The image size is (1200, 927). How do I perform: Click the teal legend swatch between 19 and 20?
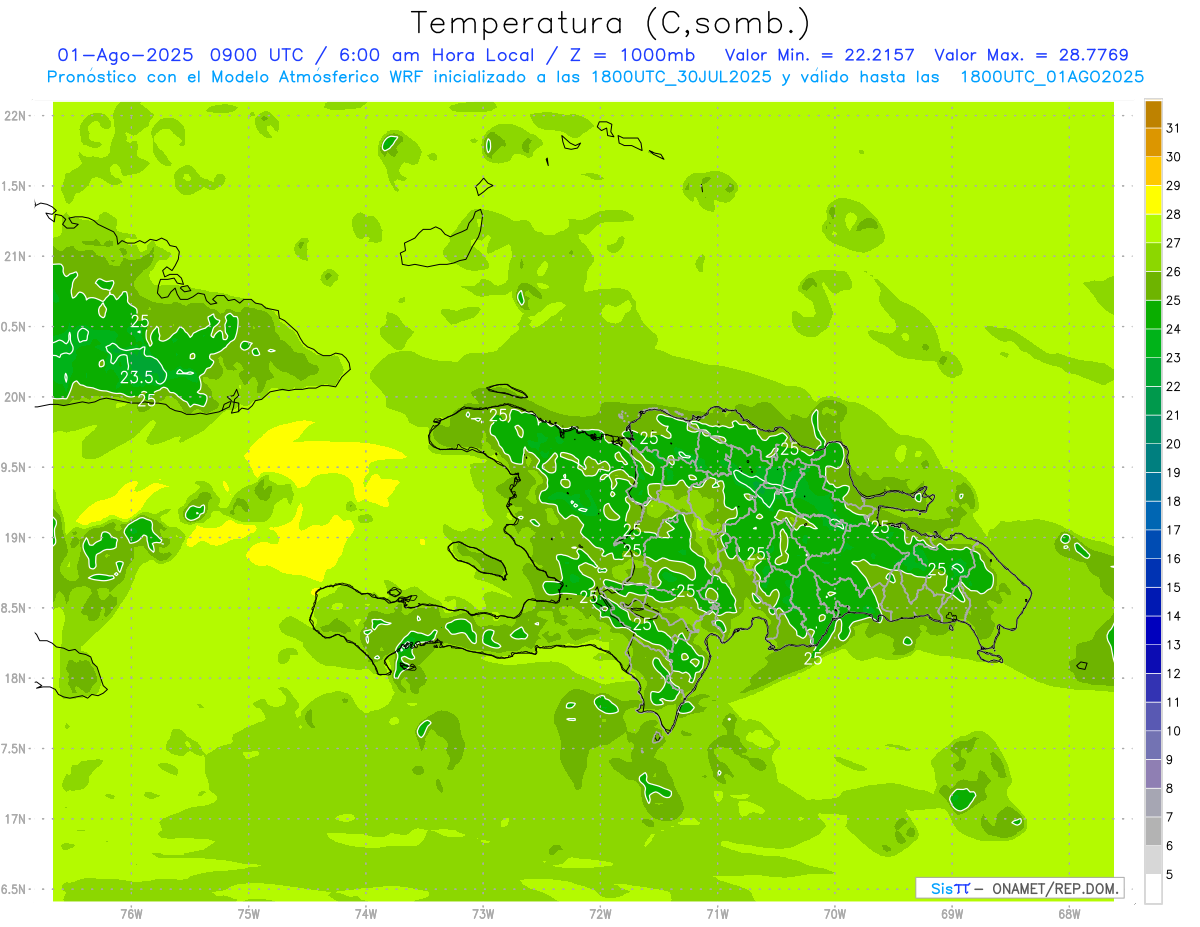1153,458
